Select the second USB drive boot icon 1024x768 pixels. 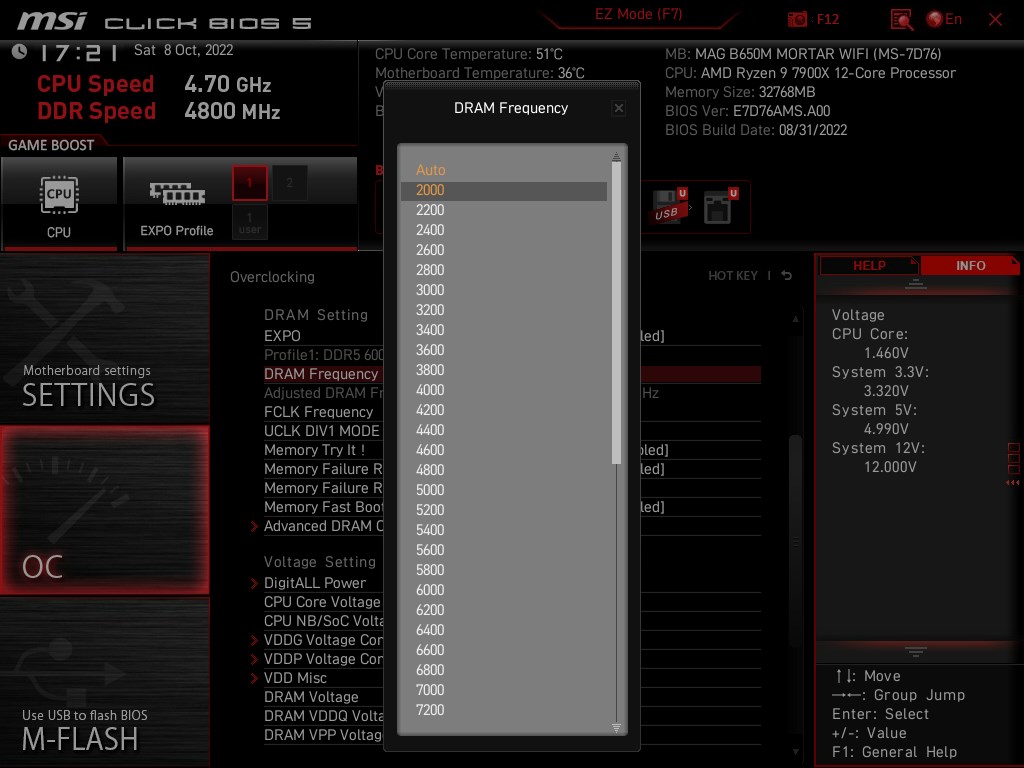(x=720, y=207)
